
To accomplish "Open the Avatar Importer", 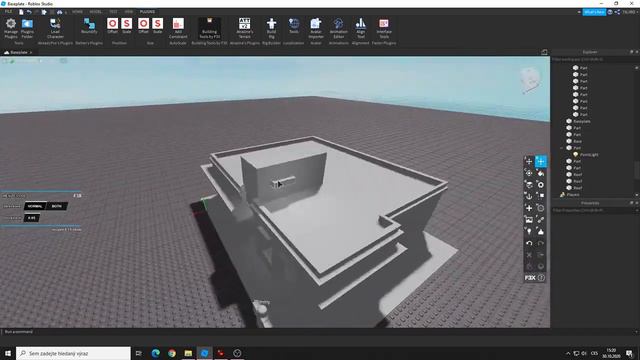I will point(316,28).
